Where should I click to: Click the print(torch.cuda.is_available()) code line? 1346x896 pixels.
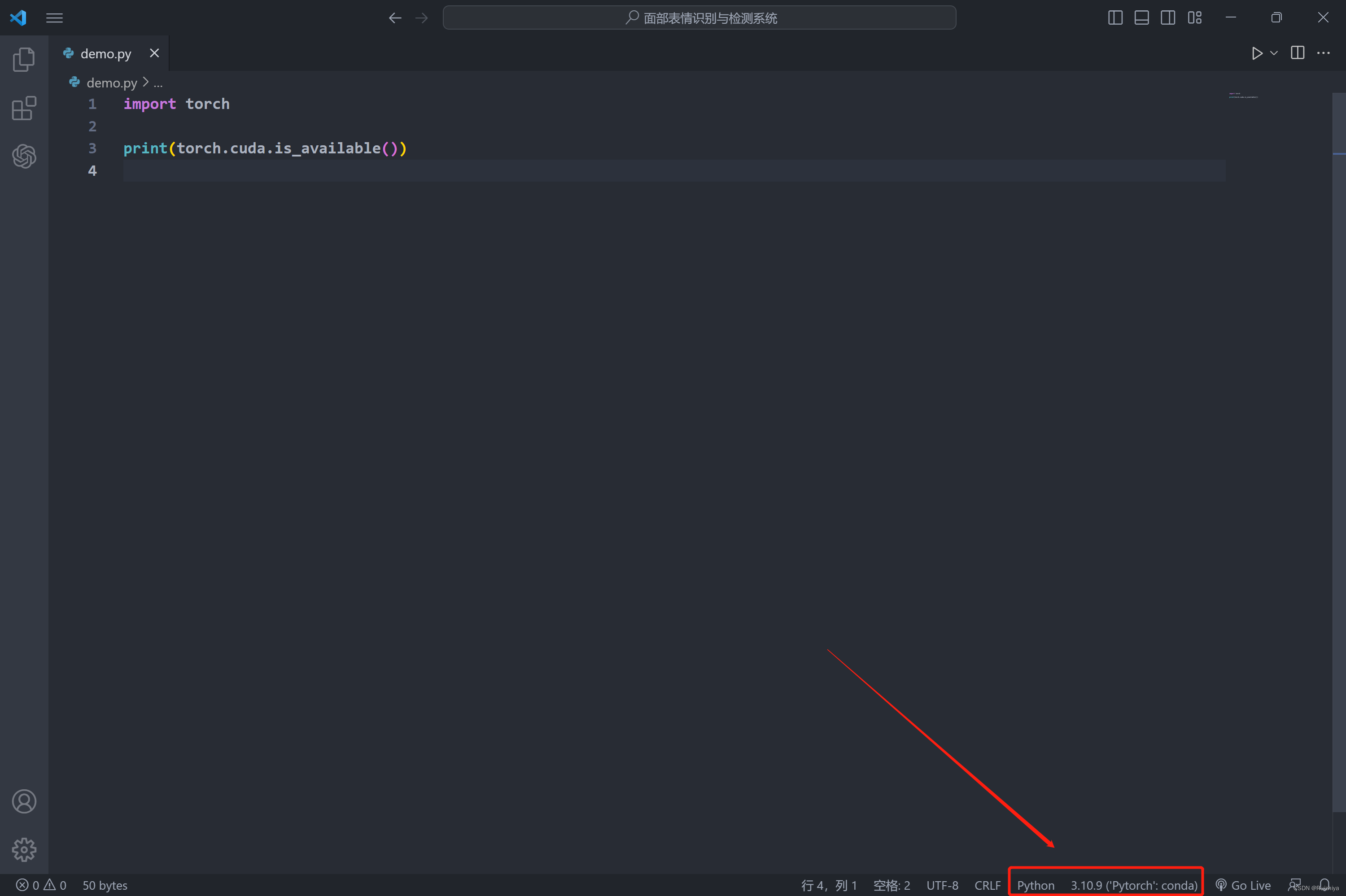[x=265, y=148]
